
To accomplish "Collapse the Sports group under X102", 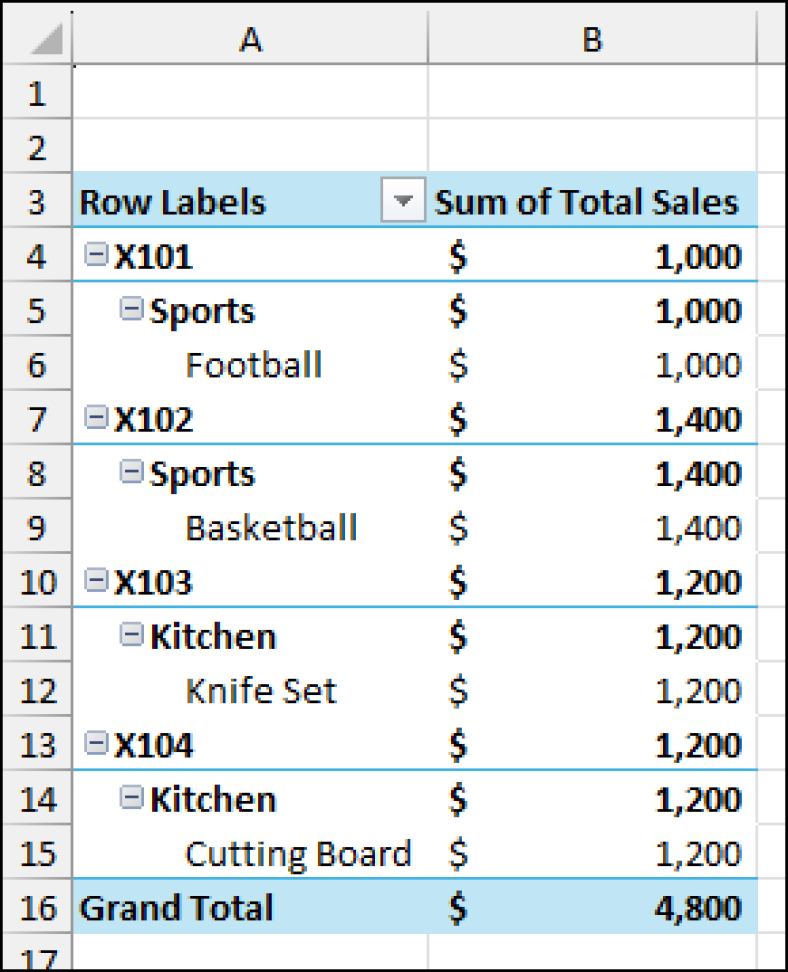I will (130, 473).
